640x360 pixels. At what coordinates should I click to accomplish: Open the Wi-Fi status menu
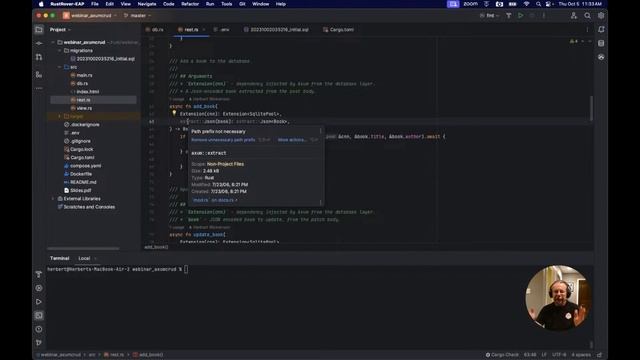526,4
